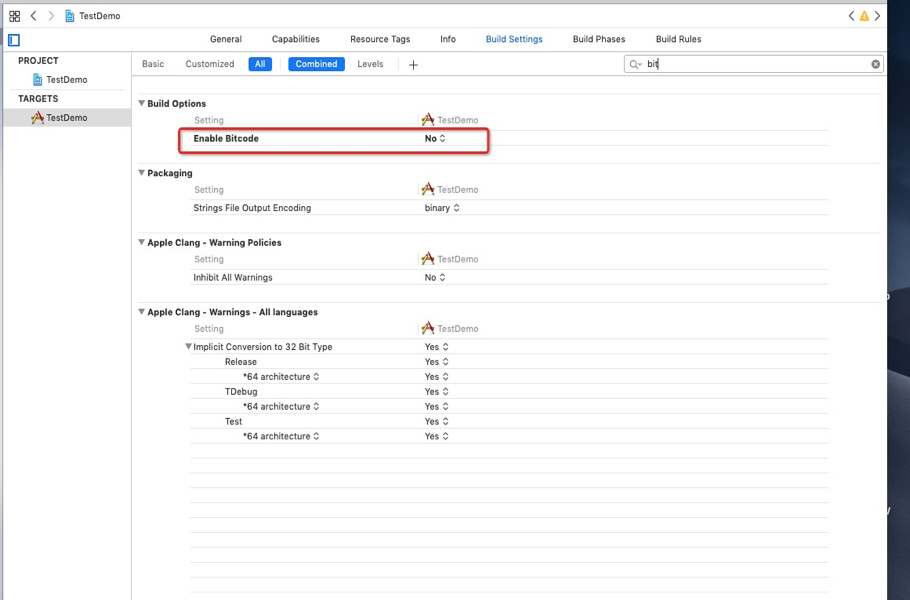Open the related items grid icon
The image size is (910, 600).
(15, 16)
